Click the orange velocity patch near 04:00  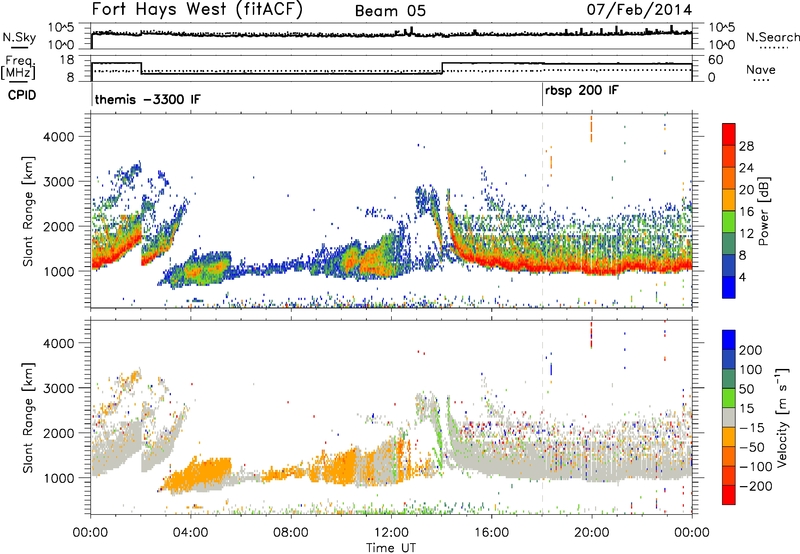click(x=199, y=473)
